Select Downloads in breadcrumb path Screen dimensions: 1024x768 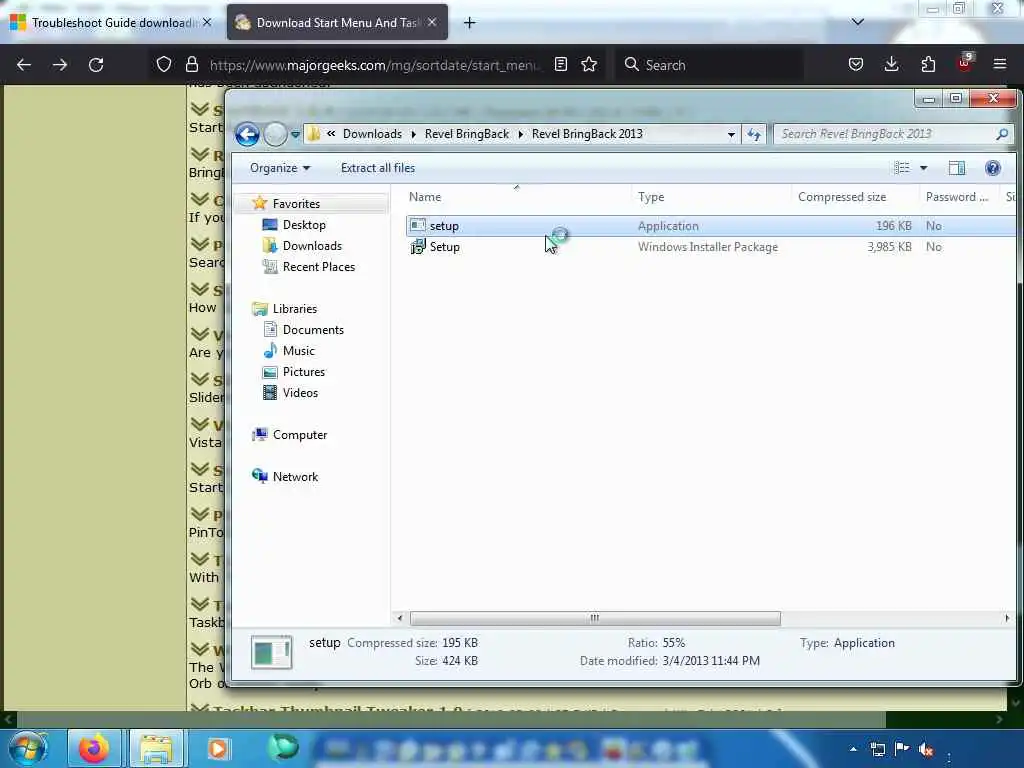click(372, 134)
